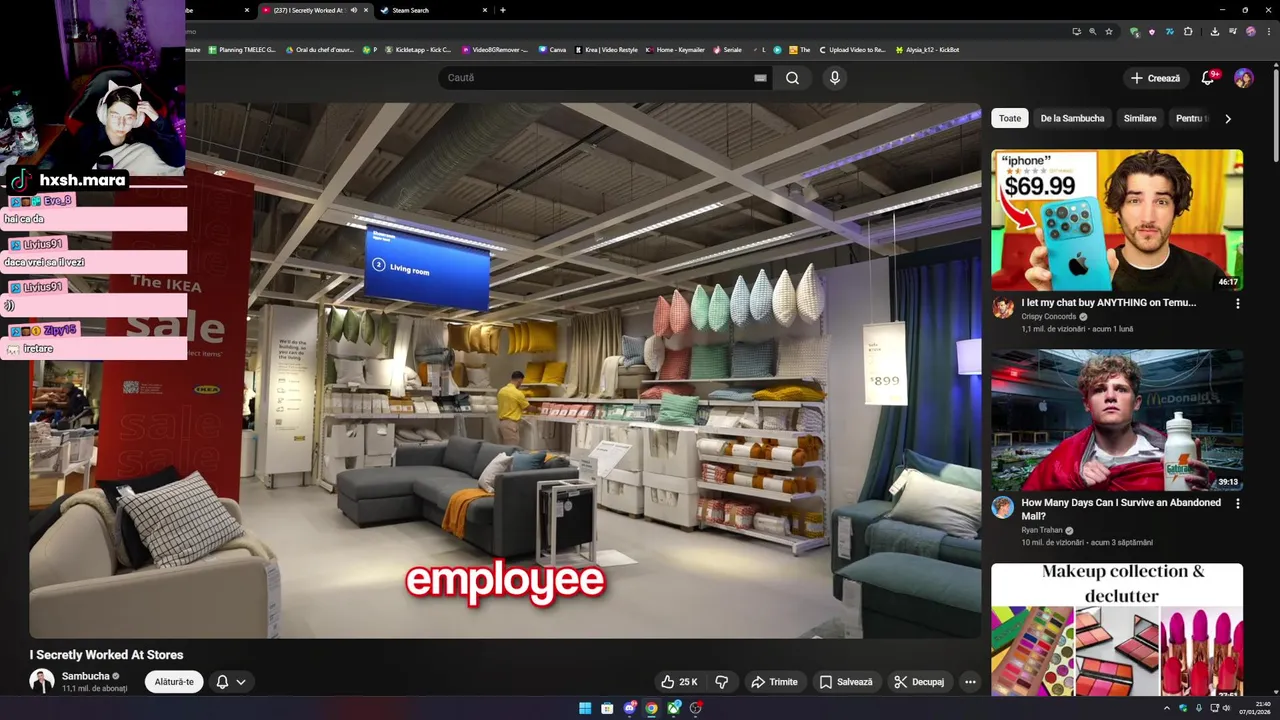
Task: Bookmark this page with the star icon
Action: click(x=1109, y=31)
